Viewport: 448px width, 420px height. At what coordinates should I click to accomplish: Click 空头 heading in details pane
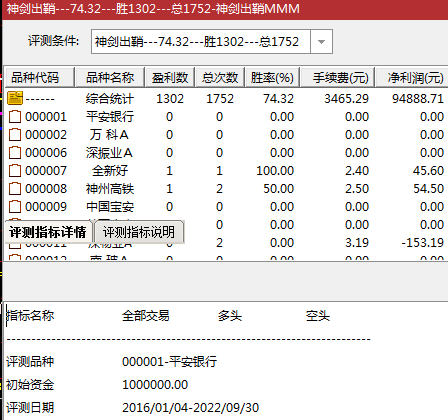coord(318,315)
